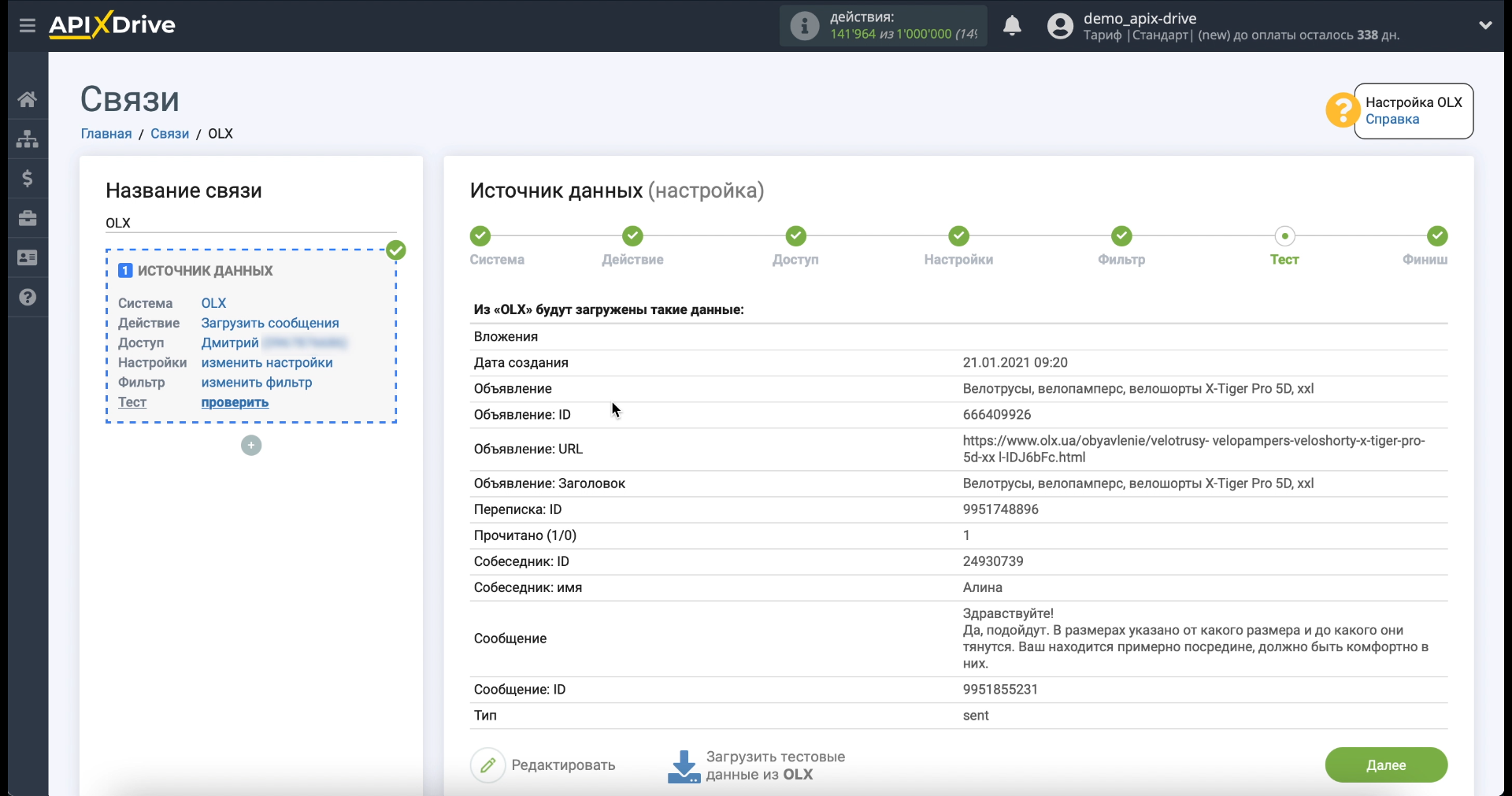Open the briefcase sidebar icon

coord(28,218)
